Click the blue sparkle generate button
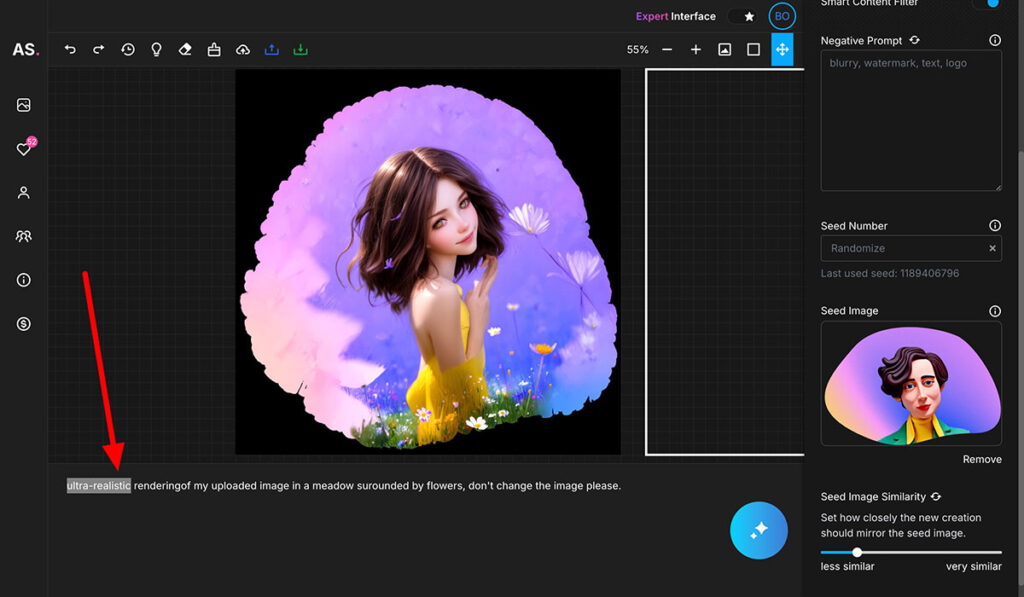 pos(758,530)
